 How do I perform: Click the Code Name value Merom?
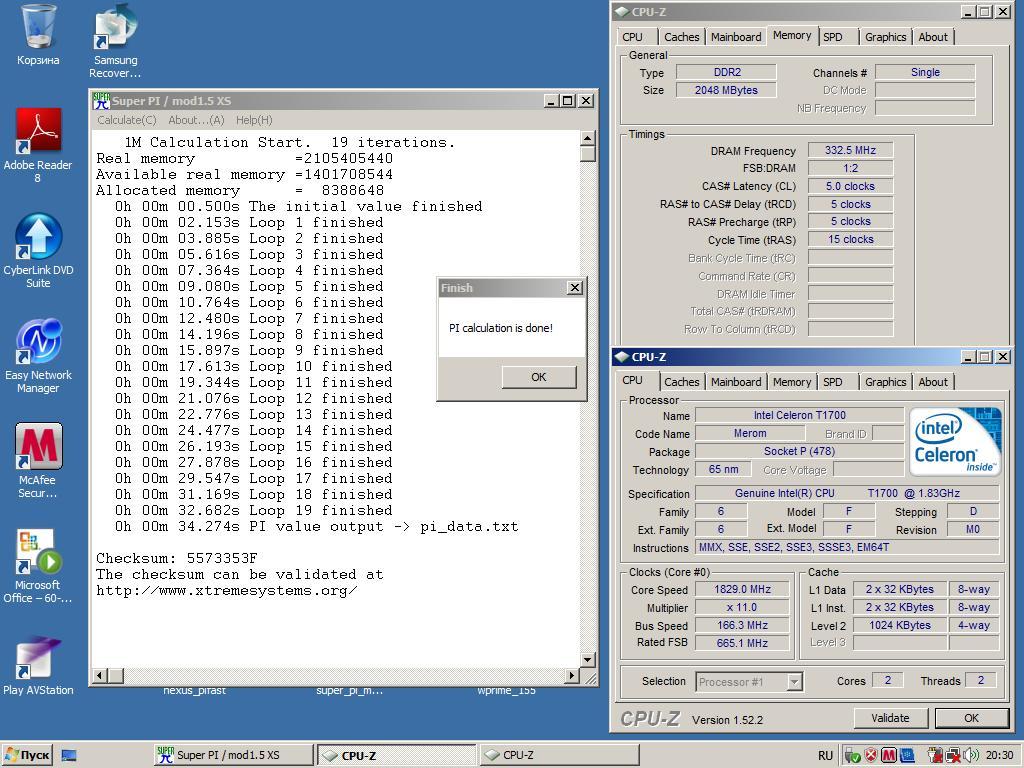coord(750,433)
